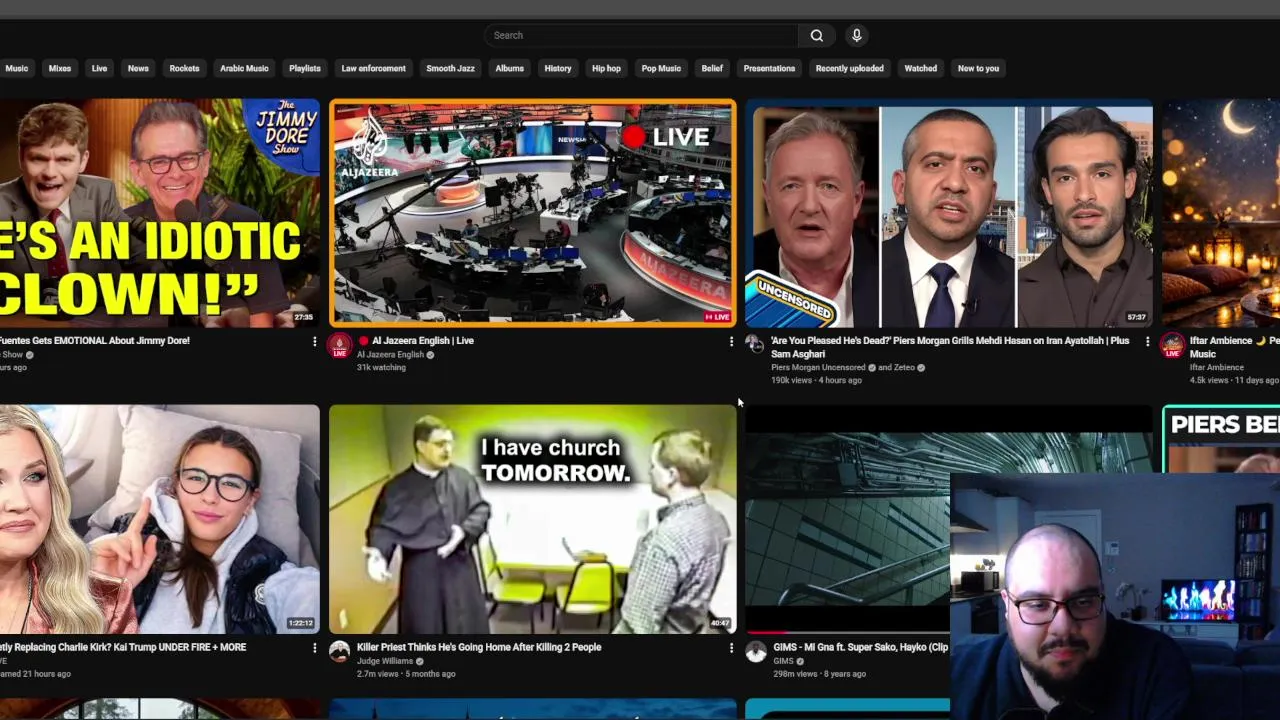Select the Hip hop filter chip
The image size is (1280, 720).
606,68
